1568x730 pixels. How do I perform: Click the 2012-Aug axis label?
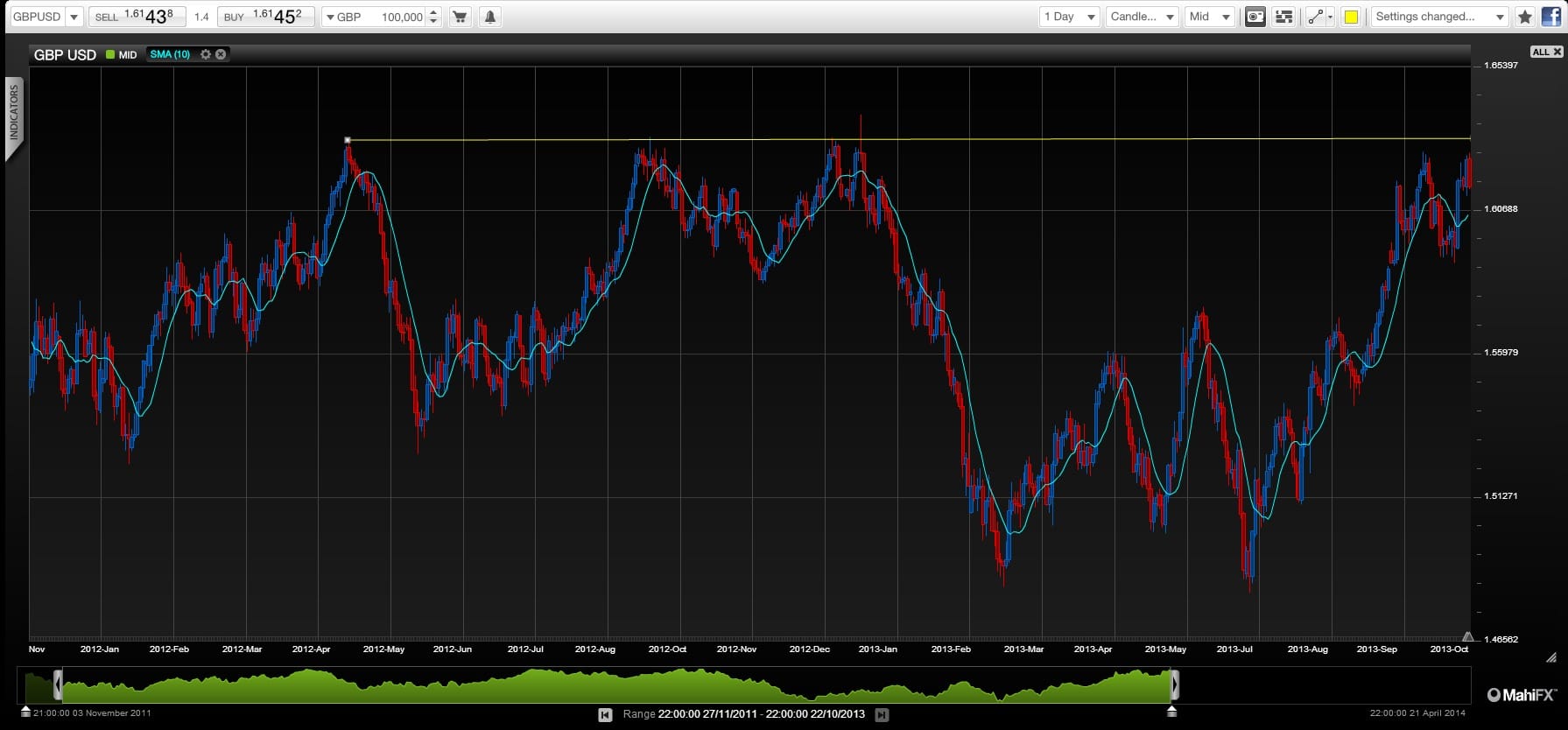[x=595, y=649]
